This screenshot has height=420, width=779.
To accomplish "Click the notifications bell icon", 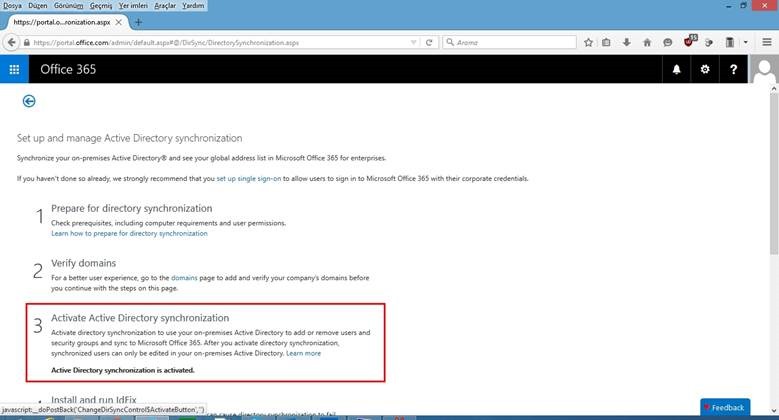I will point(676,69).
